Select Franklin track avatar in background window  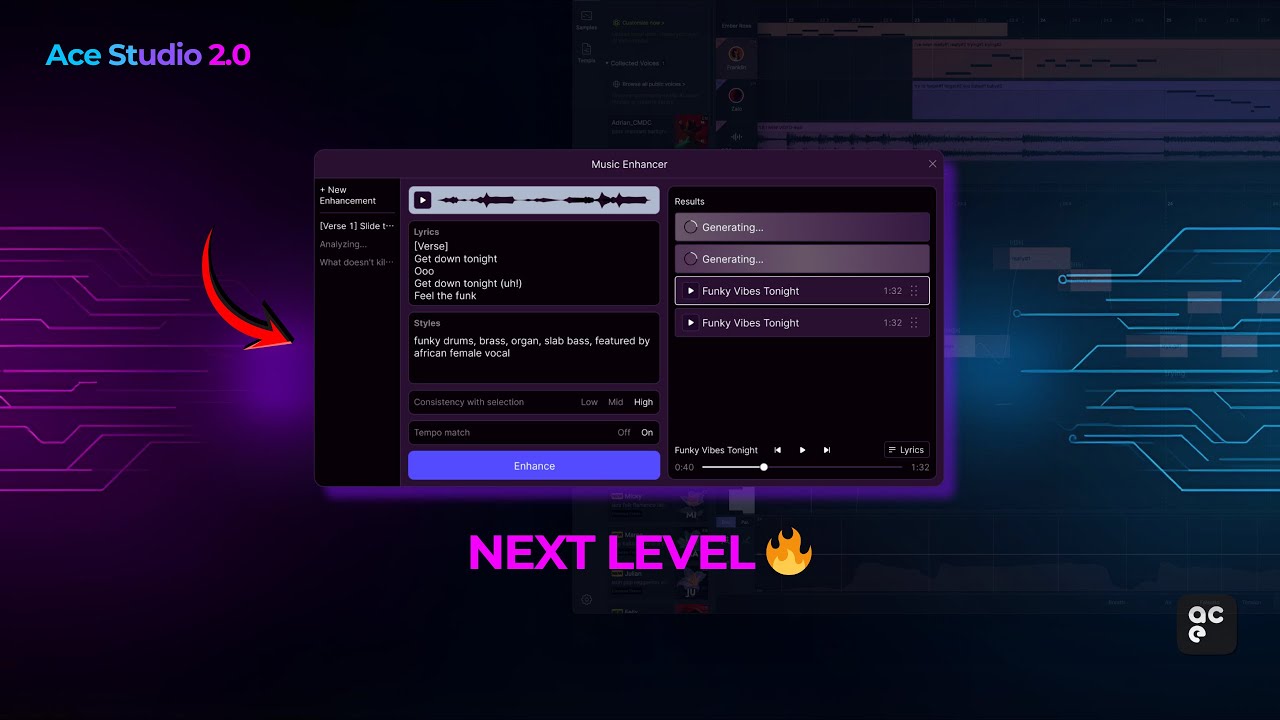point(736,54)
